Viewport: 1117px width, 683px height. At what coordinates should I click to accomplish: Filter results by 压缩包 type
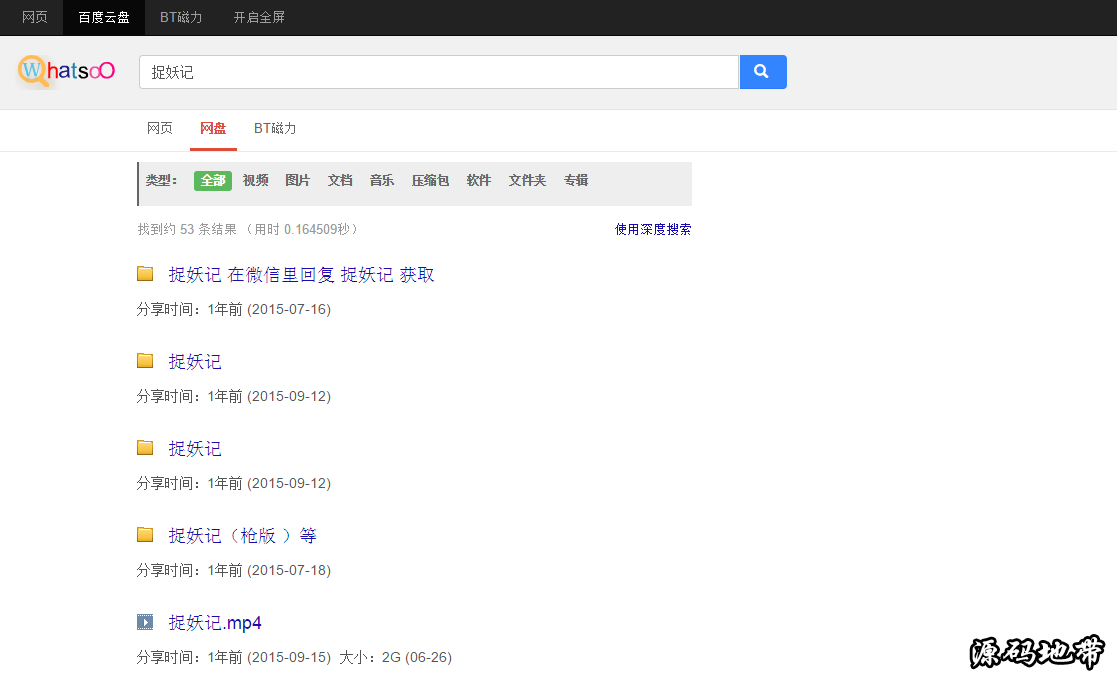pos(430,180)
